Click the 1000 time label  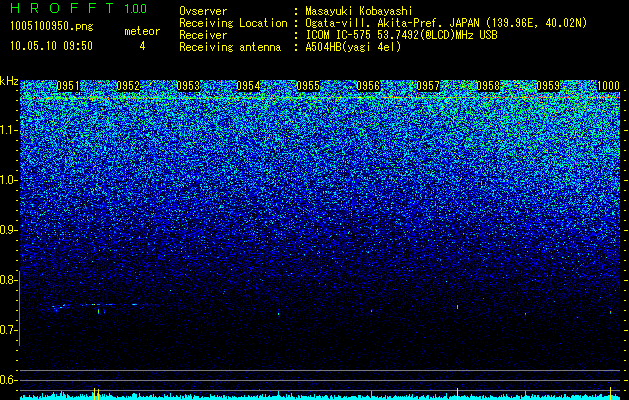608,86
